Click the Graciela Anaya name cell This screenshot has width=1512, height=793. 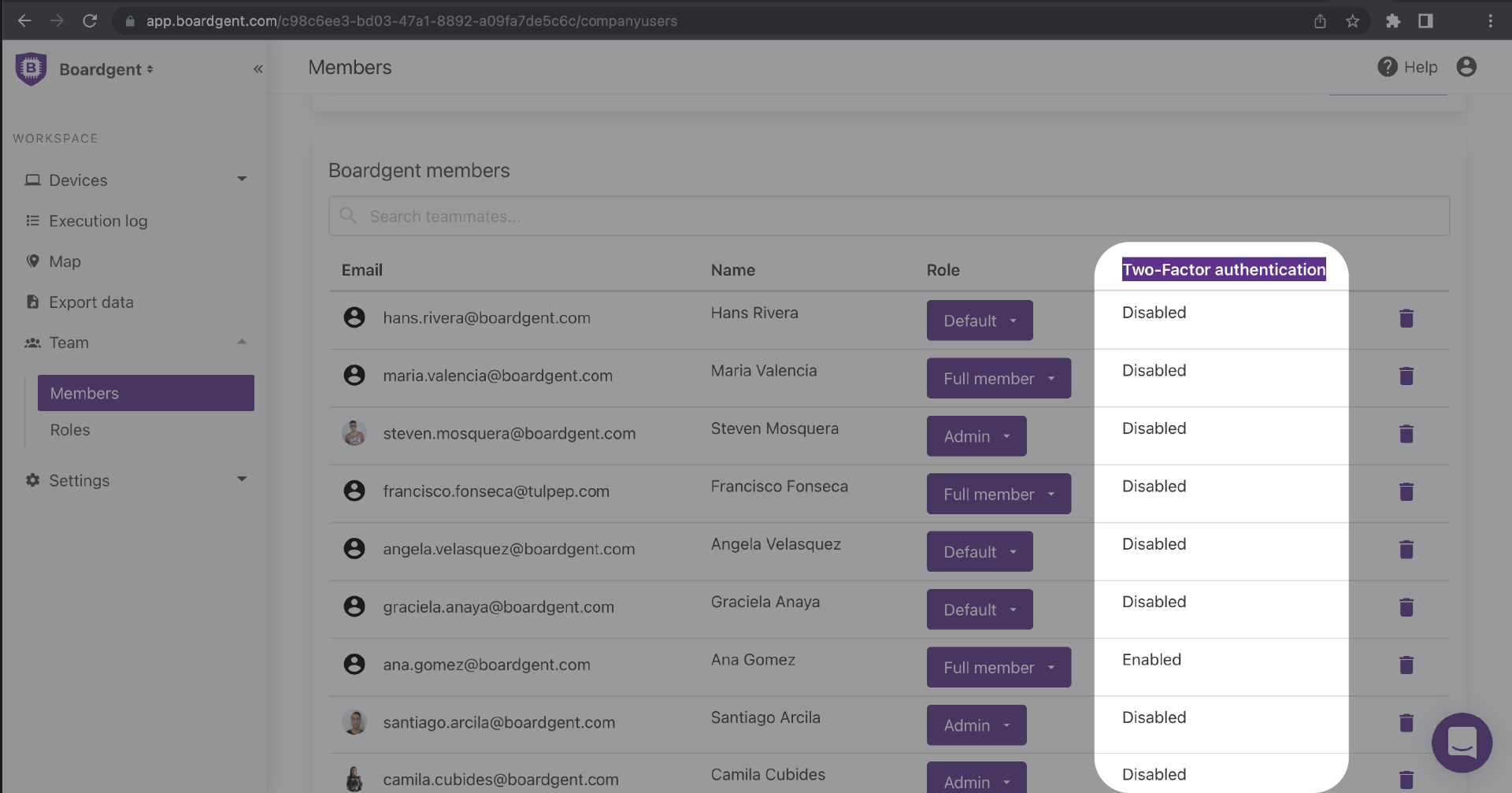point(765,602)
